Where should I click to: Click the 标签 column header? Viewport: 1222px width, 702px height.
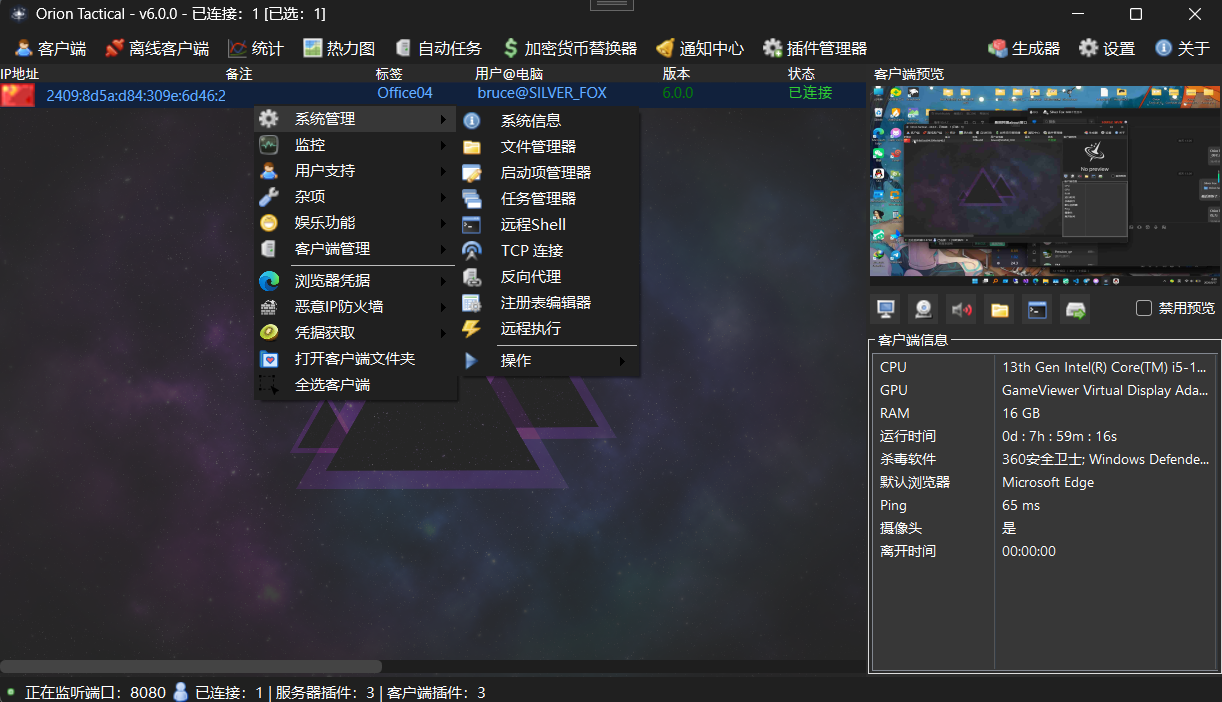coord(389,74)
